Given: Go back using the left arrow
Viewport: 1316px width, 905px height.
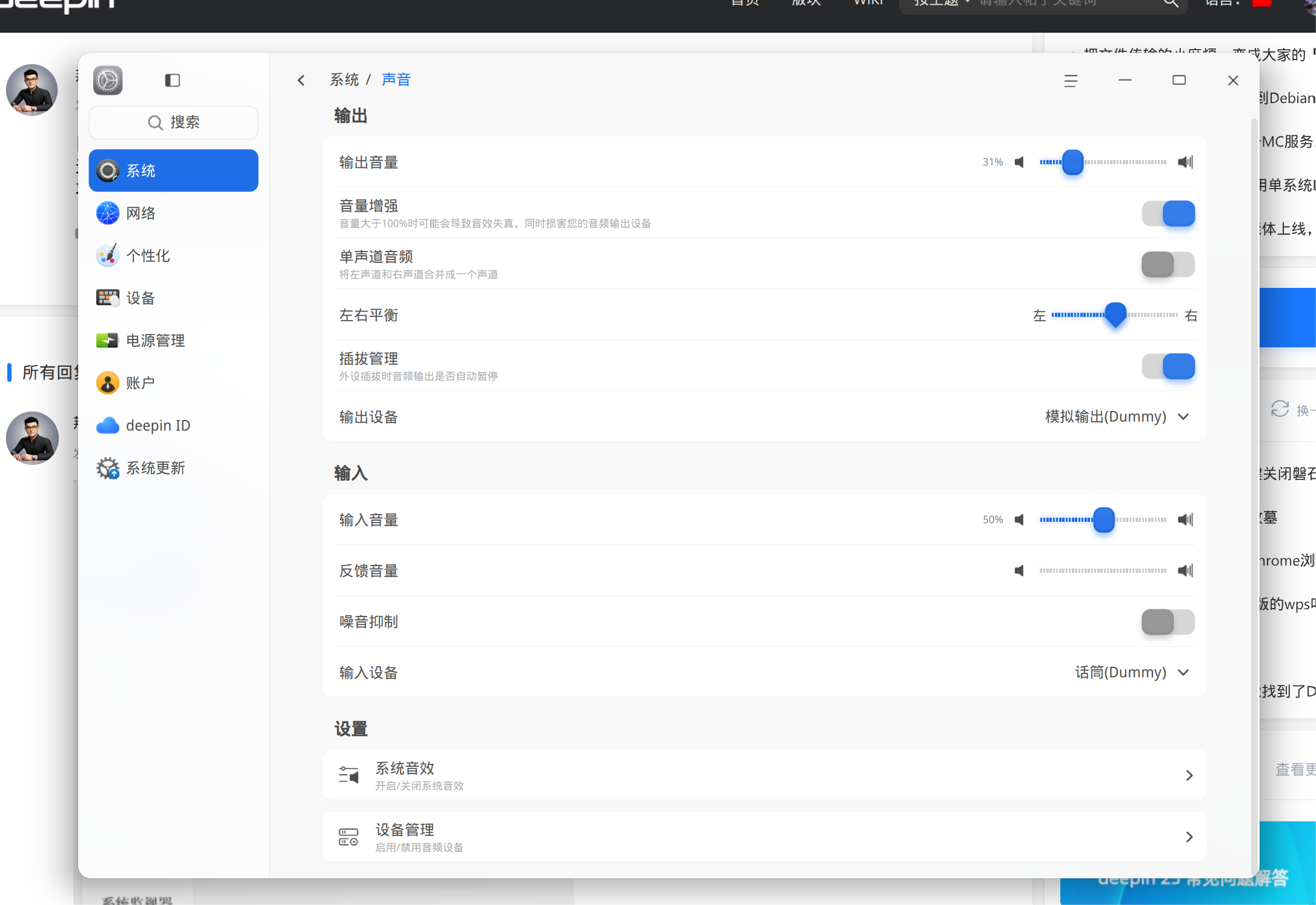Looking at the screenshot, I should click(x=301, y=80).
